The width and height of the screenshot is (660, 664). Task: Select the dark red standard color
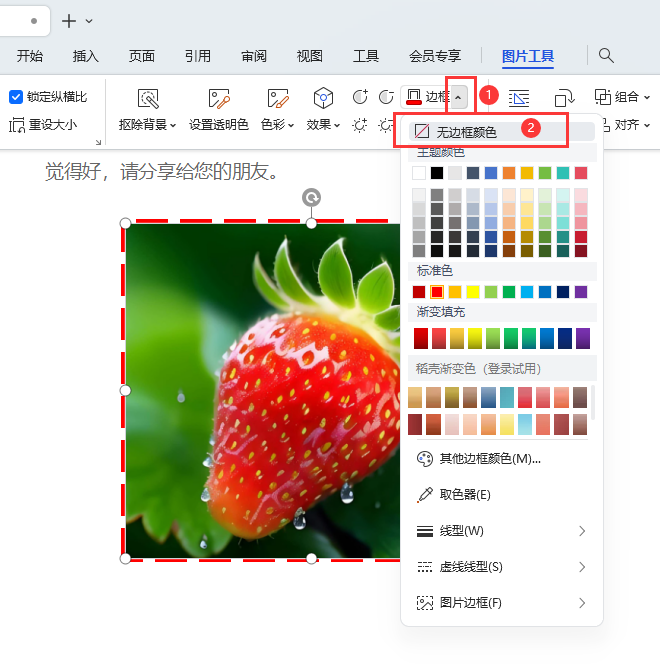(x=419, y=292)
